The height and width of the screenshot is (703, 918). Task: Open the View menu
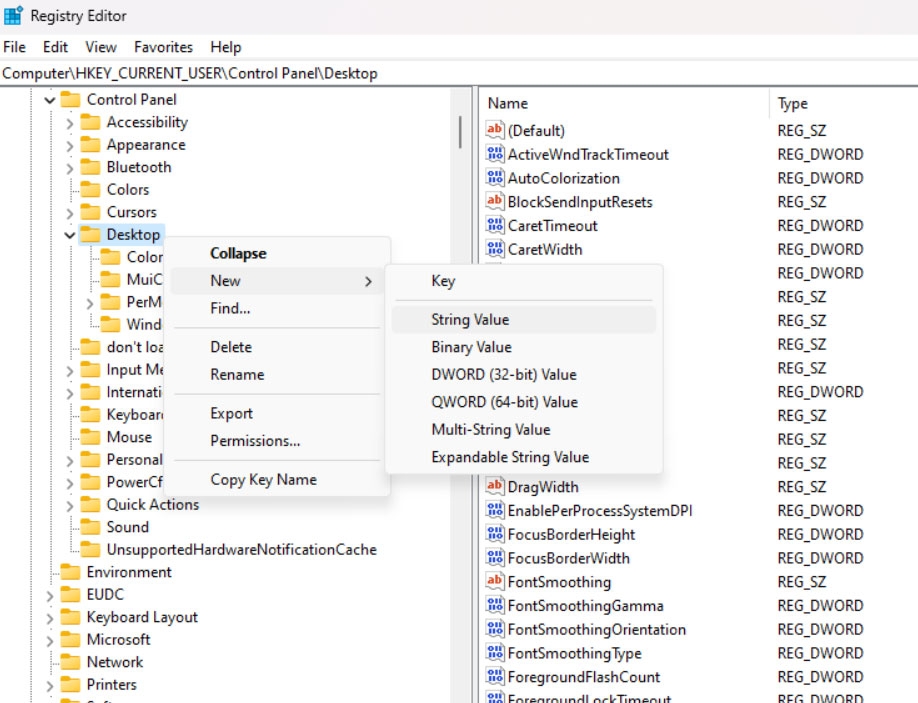[101, 47]
